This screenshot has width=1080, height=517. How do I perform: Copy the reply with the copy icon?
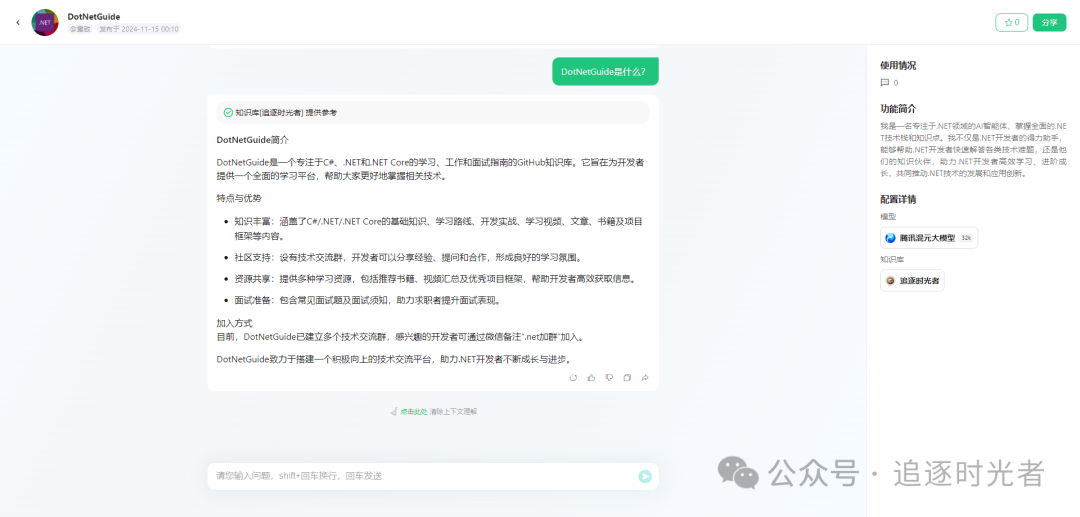click(627, 378)
